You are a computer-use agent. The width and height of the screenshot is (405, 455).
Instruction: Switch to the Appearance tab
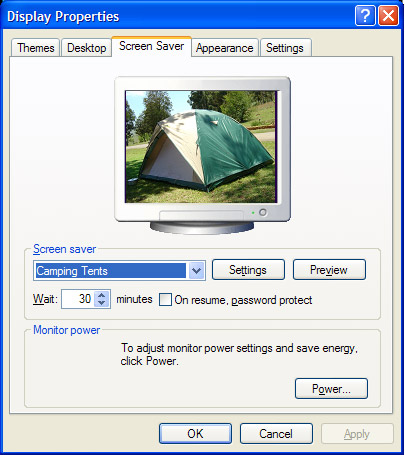225,48
